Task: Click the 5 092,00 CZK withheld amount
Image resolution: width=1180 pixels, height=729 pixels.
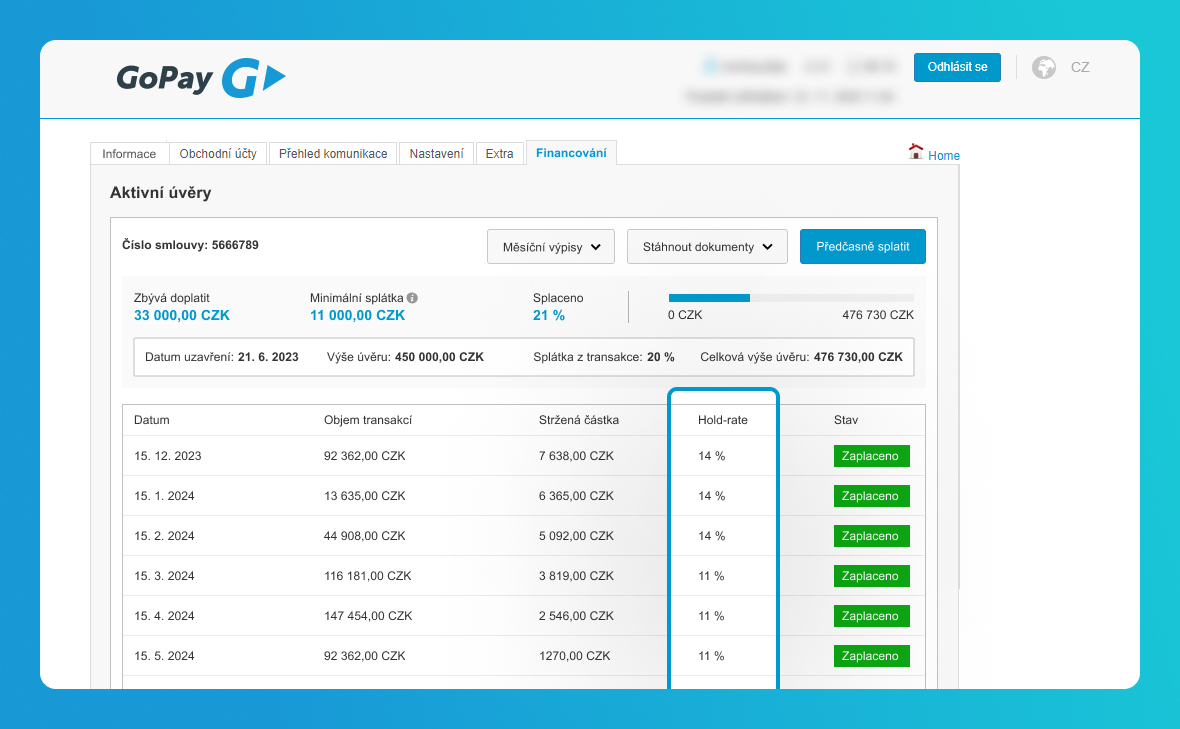Action: click(x=576, y=536)
